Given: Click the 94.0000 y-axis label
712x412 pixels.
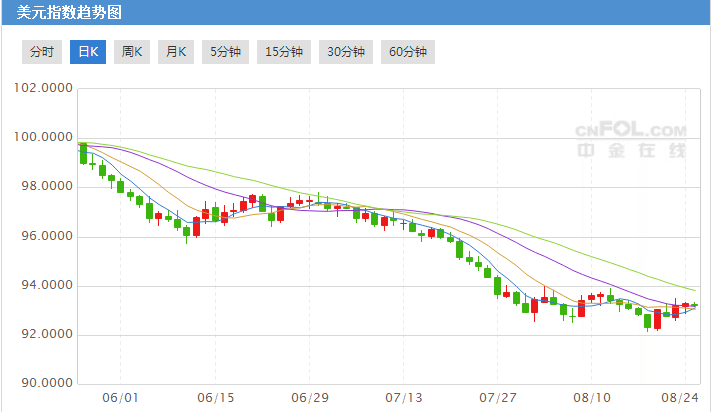Looking at the screenshot, I should click(x=47, y=285).
